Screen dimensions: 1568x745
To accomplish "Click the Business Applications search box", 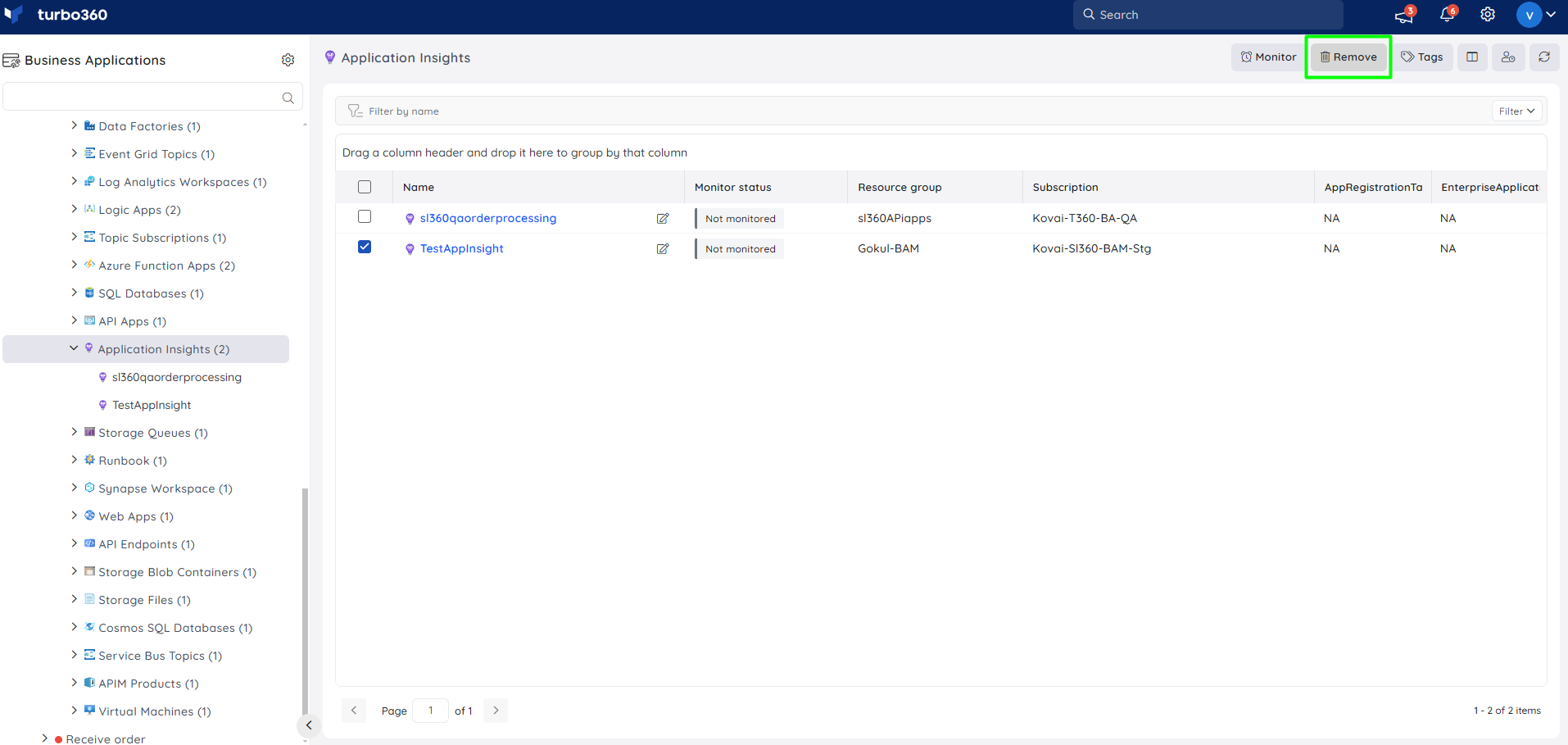I will [x=152, y=97].
